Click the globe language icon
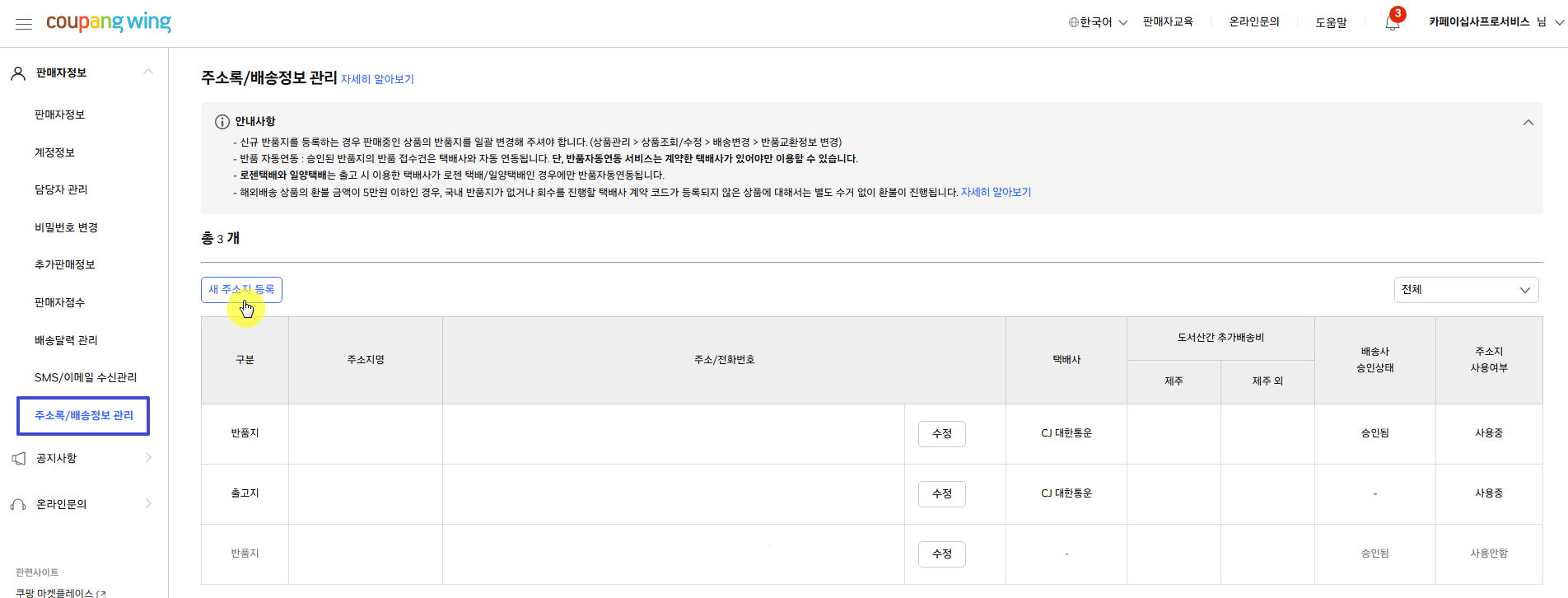The width and height of the screenshot is (1568, 598). click(x=1074, y=23)
